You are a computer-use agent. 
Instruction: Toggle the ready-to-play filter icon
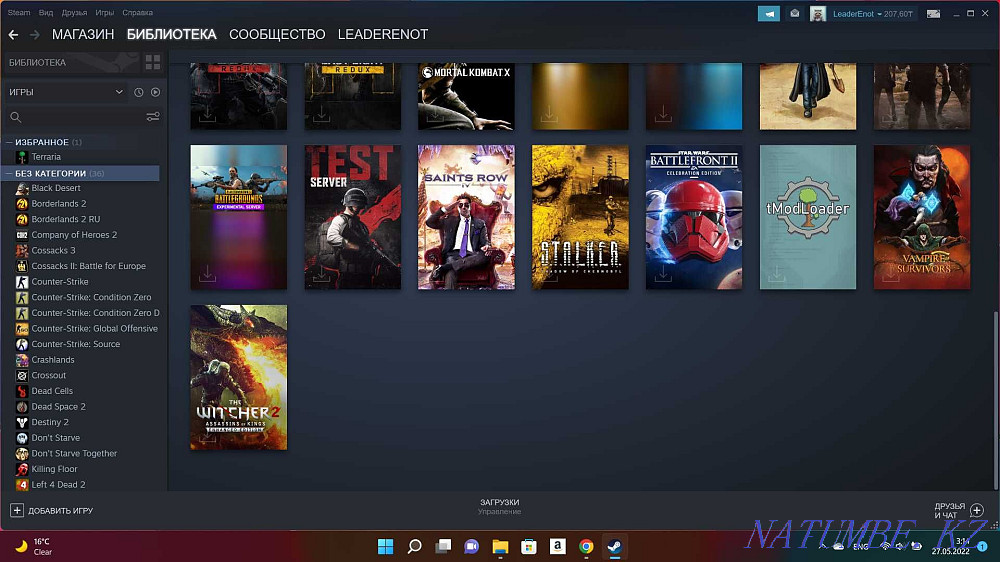[x=155, y=92]
